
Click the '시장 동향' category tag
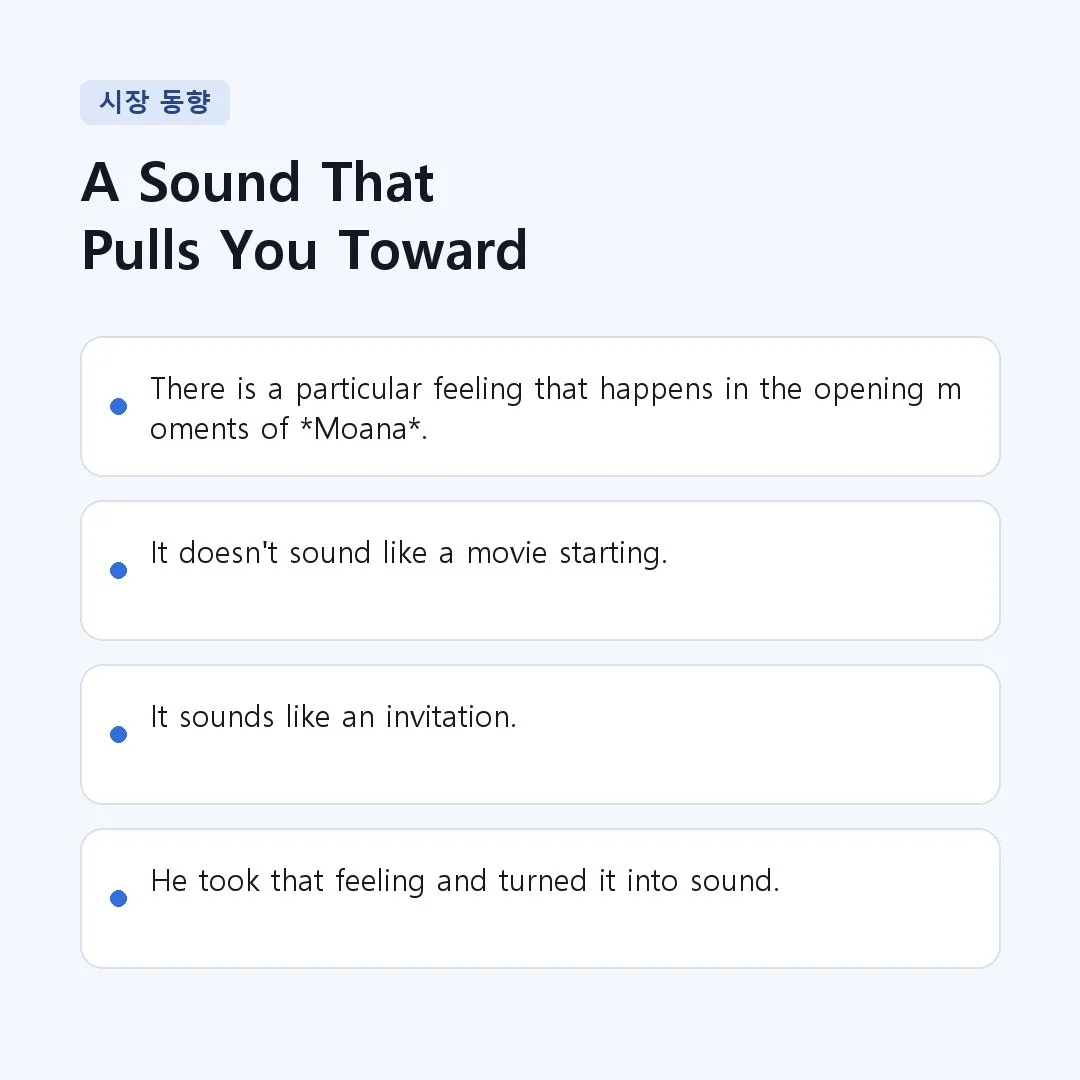[155, 102]
